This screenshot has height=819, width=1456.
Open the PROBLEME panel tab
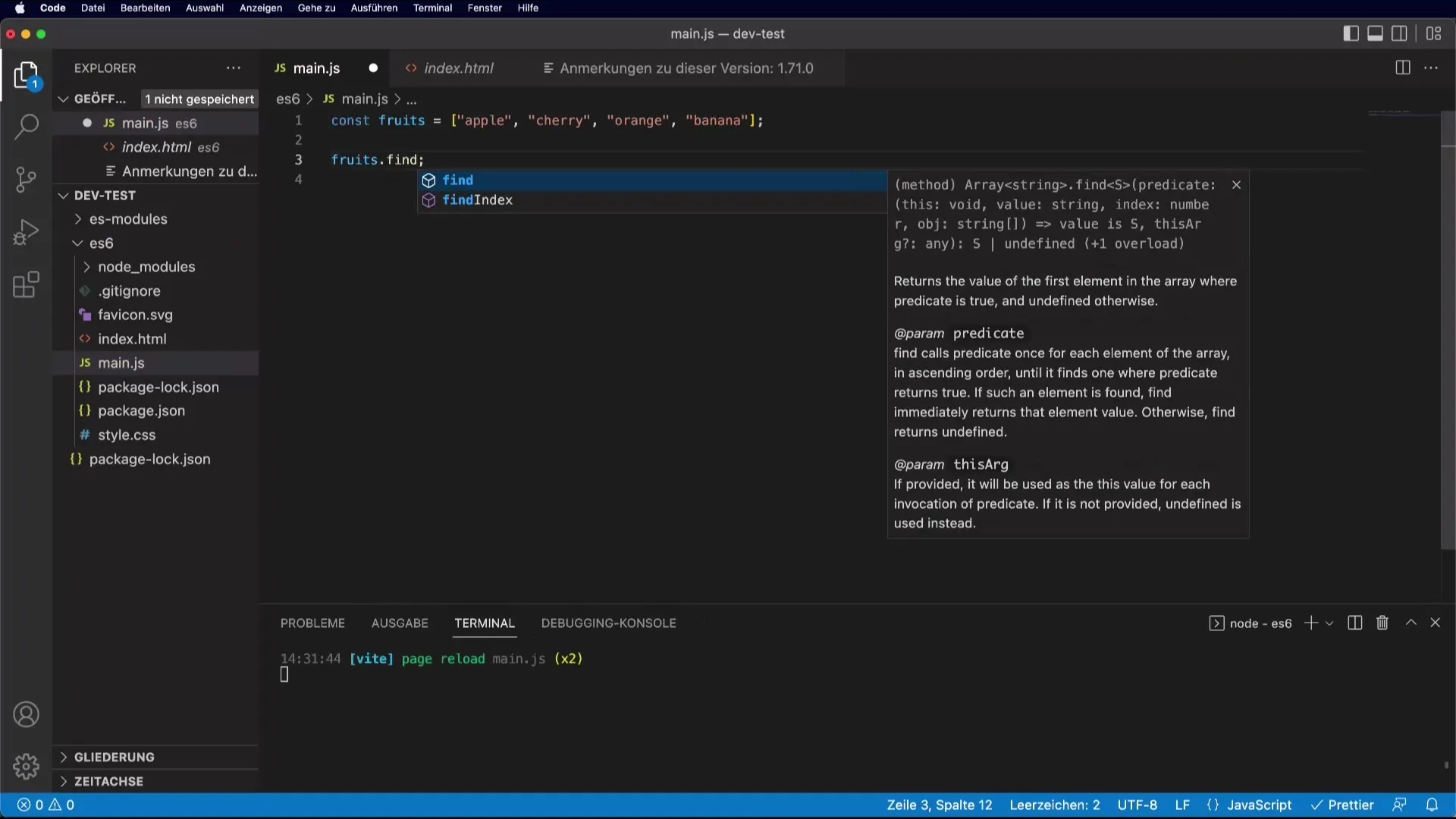[312, 623]
